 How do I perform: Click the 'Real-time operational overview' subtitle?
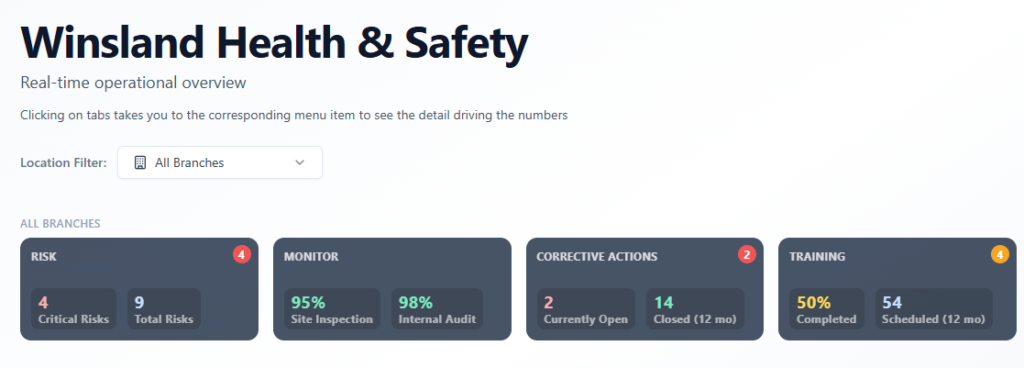tap(133, 83)
